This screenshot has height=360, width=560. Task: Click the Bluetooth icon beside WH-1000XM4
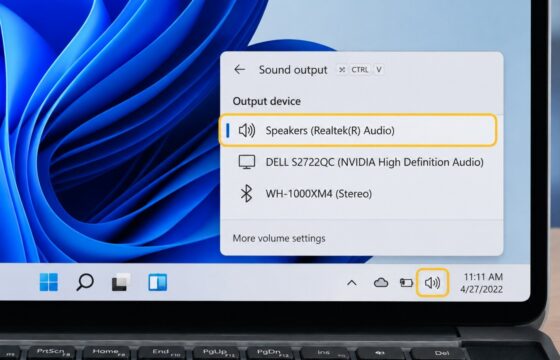[246, 194]
